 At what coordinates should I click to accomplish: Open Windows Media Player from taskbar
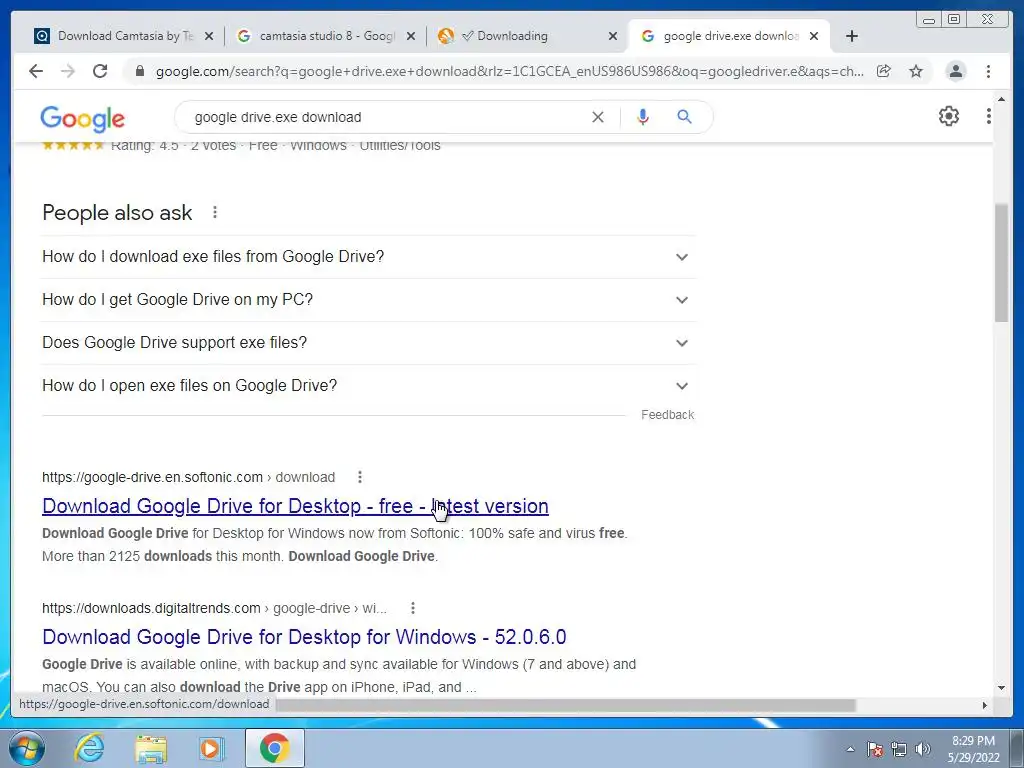(x=211, y=748)
